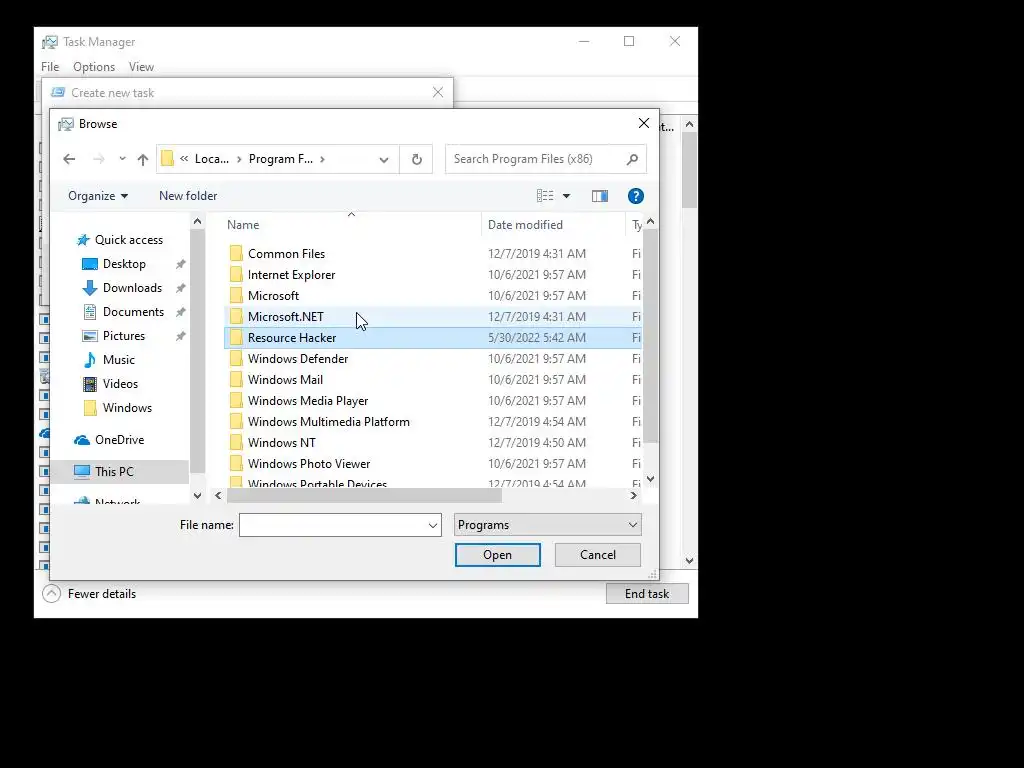Click the Program F... breadcrumb segment
Screen dimensions: 1024x768
(x=281, y=159)
